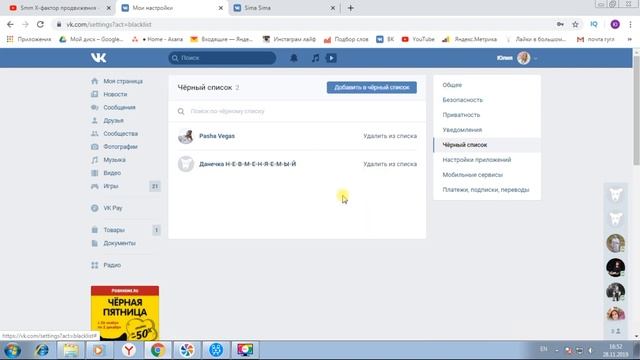This screenshot has width=640, height=360.
Task: Open Yandex browser from taskbar
Action: tap(129, 350)
